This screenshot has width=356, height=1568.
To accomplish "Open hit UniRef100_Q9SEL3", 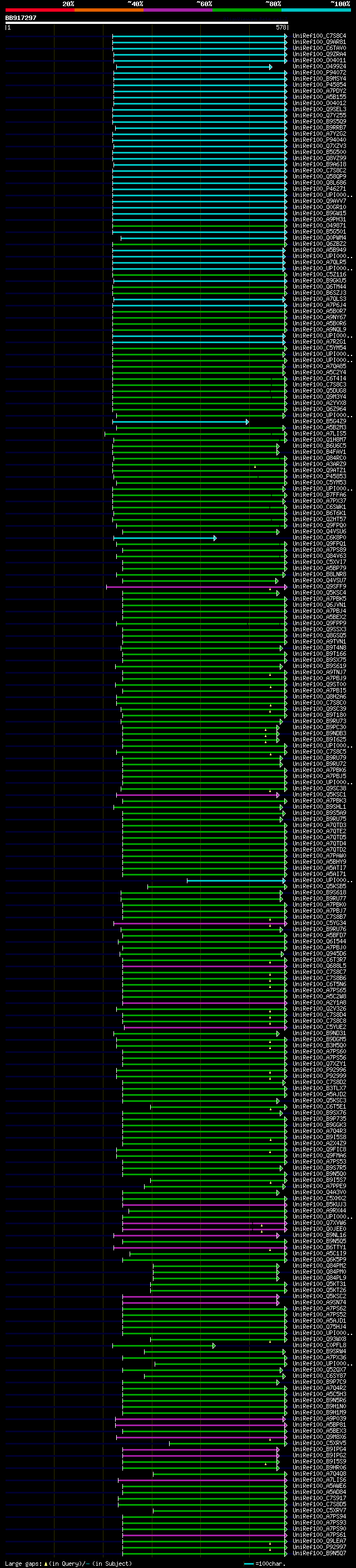I will (319, 110).
